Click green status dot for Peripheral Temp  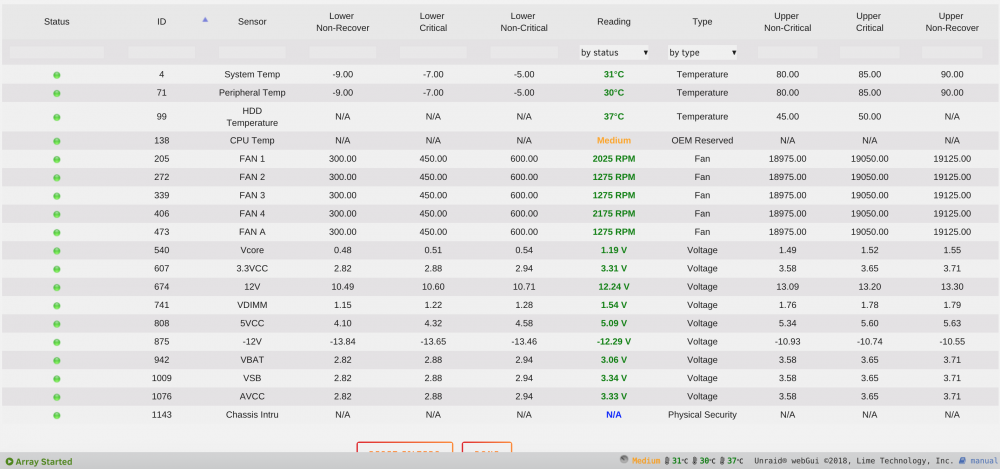tap(57, 93)
